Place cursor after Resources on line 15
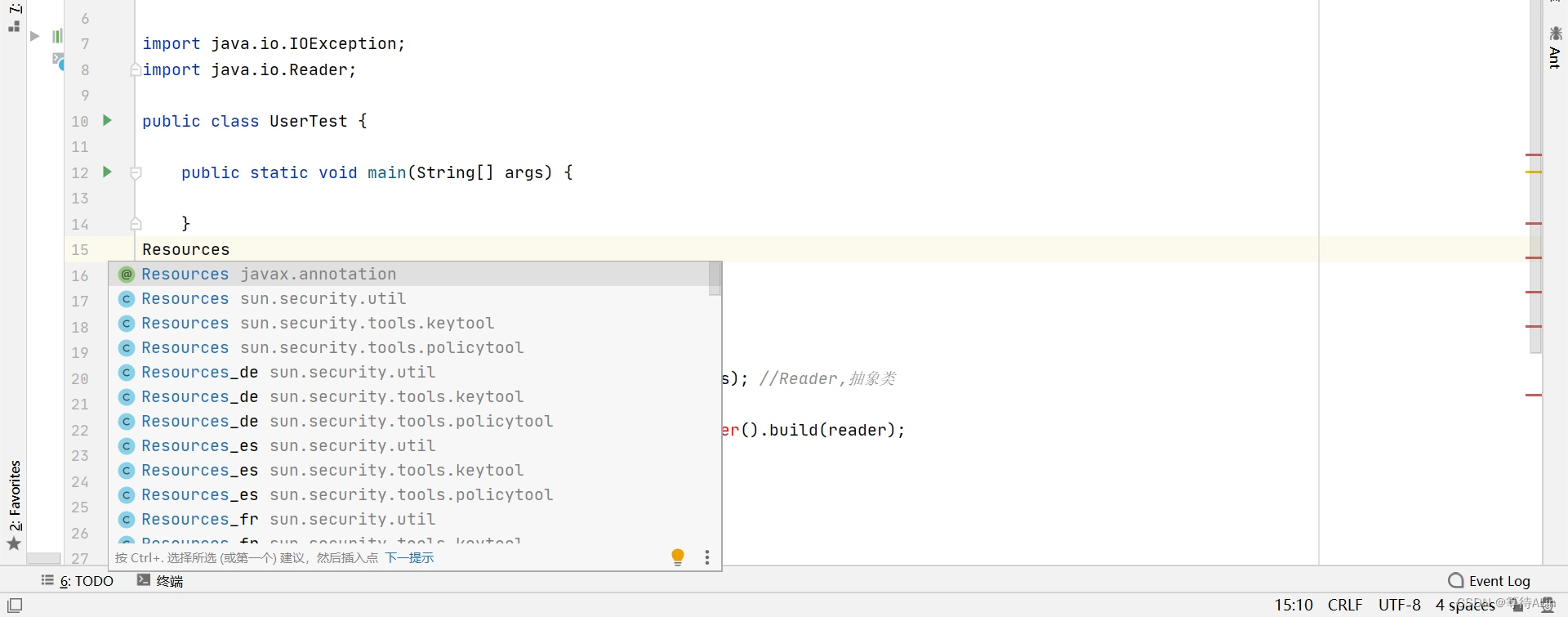 (230, 249)
